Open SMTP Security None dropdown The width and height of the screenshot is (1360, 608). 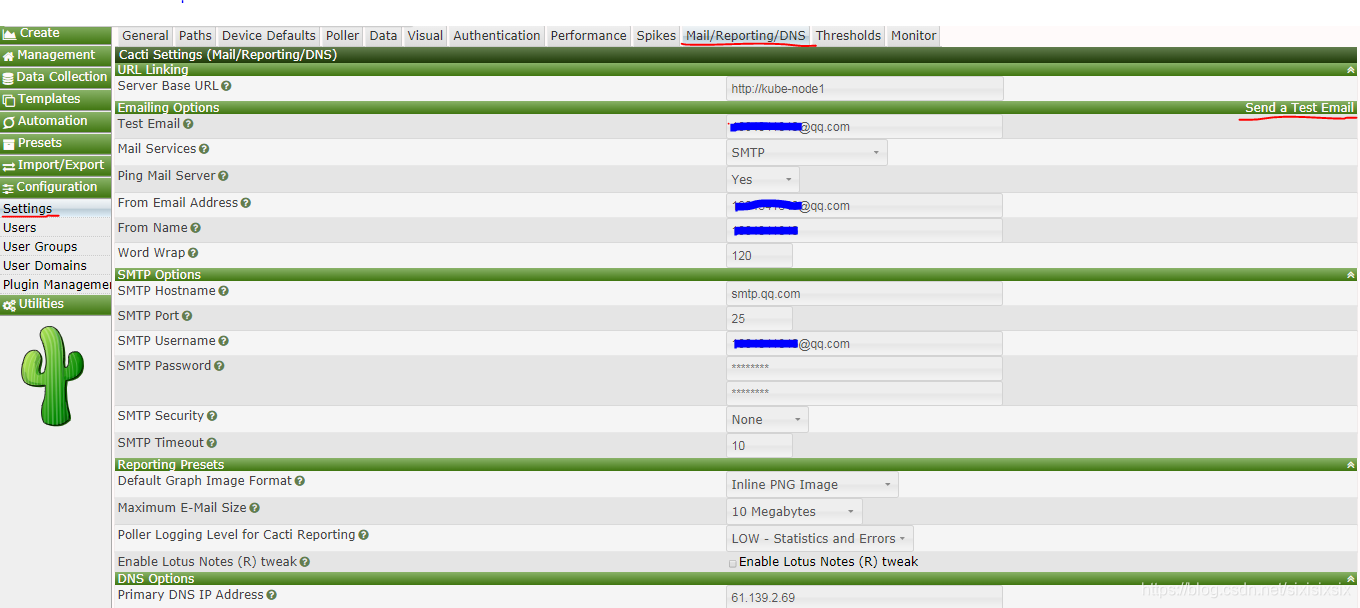(767, 420)
